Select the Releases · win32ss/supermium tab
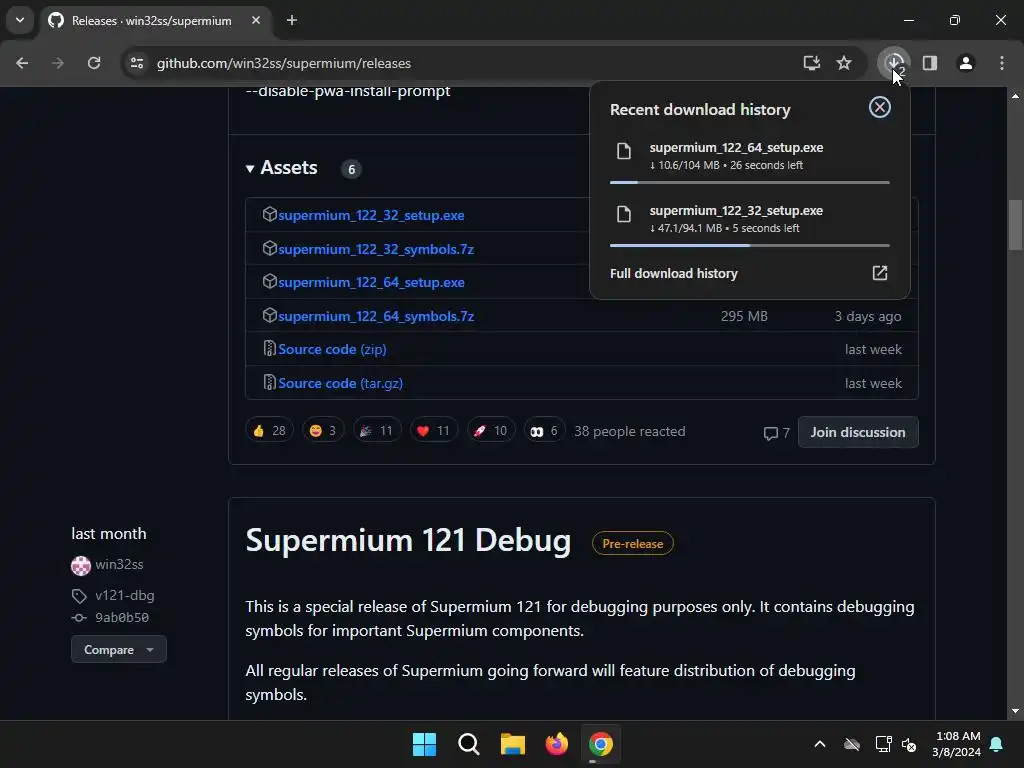Image resolution: width=1024 pixels, height=768 pixels. (152, 20)
